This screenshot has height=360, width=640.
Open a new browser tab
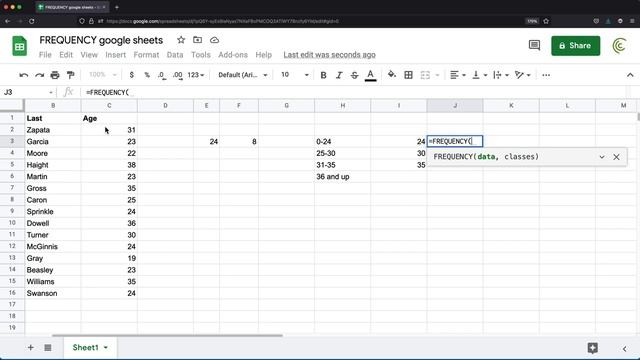click(117, 7)
